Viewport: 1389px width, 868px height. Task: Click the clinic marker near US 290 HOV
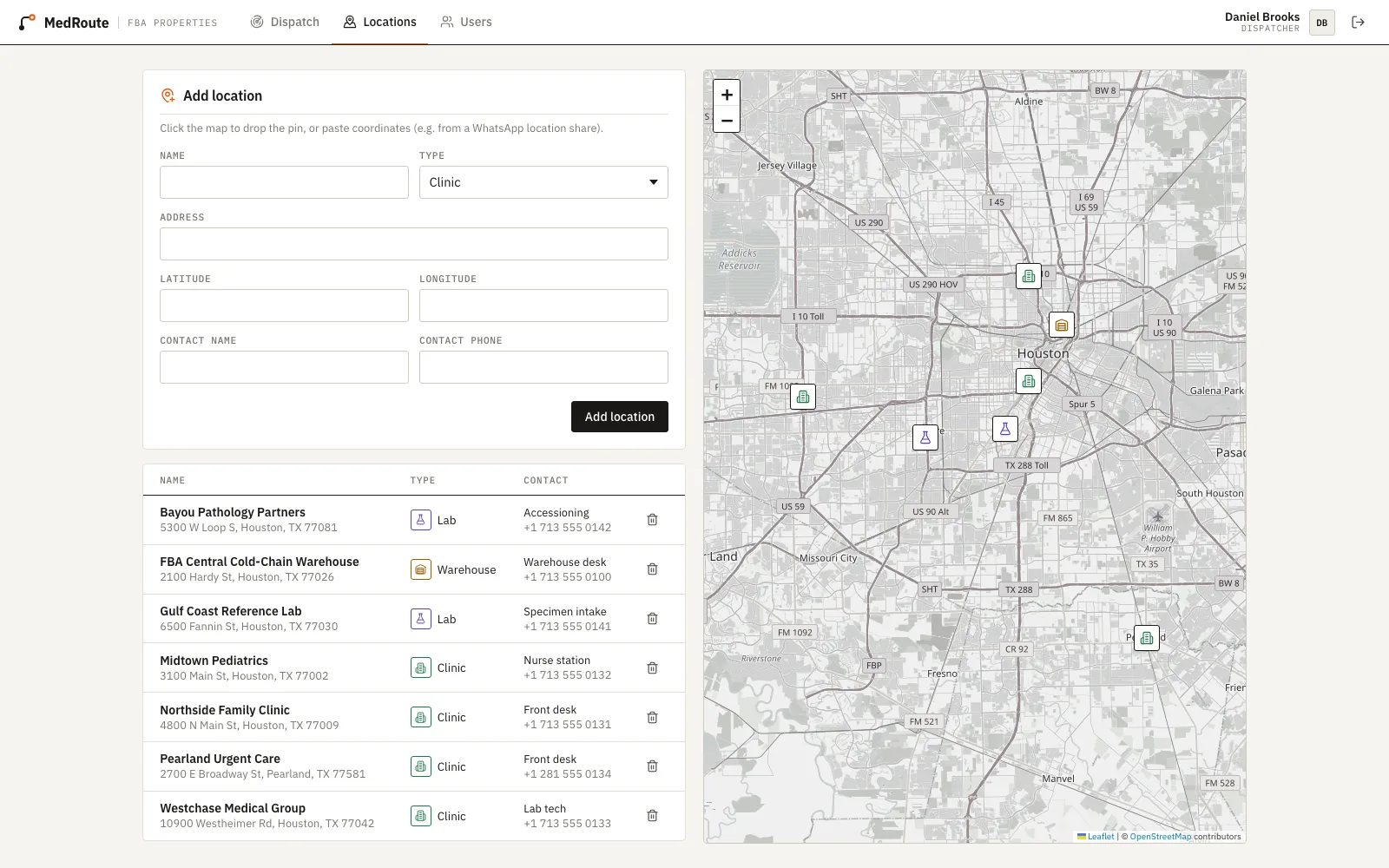pyautogui.click(x=1029, y=276)
